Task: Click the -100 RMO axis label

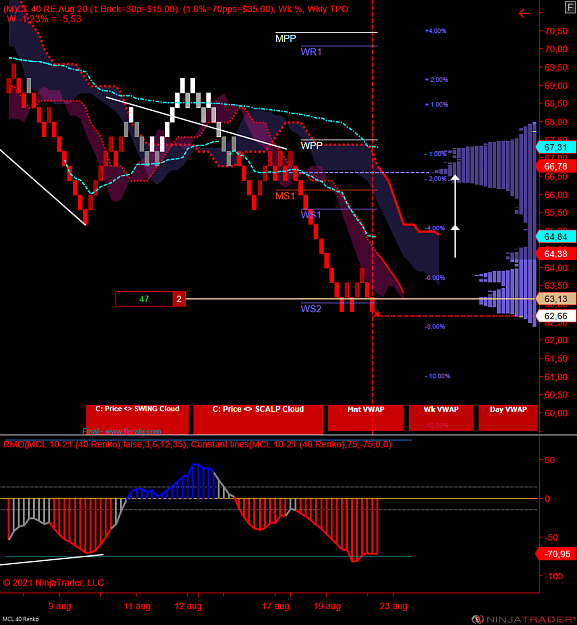Action: [554, 576]
